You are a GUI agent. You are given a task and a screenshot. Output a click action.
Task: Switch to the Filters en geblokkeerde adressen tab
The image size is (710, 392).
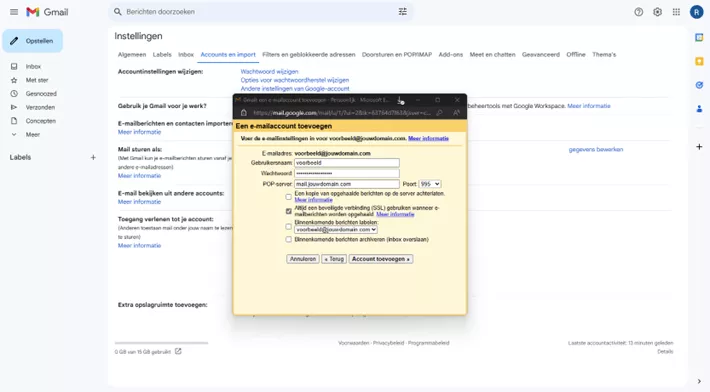[x=309, y=55]
